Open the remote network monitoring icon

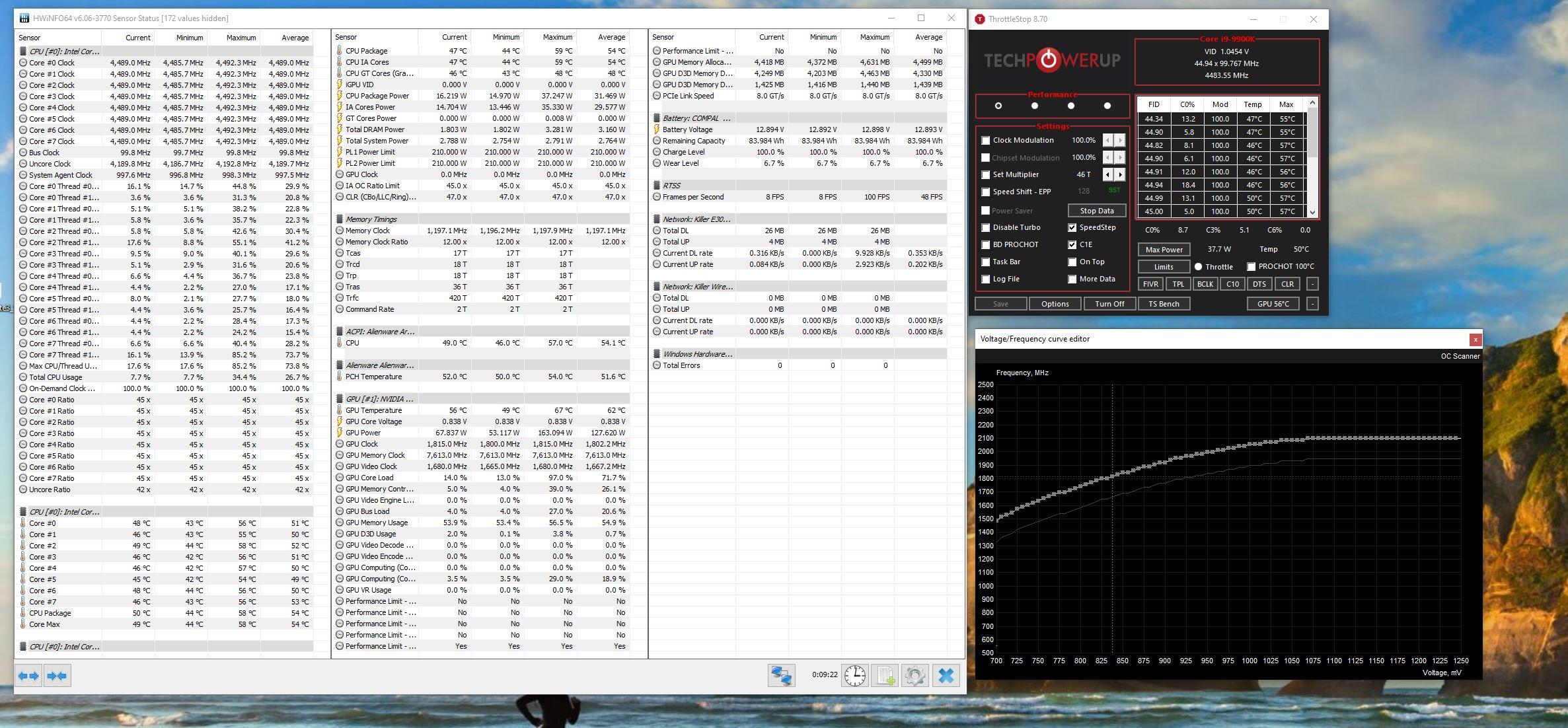(781, 675)
